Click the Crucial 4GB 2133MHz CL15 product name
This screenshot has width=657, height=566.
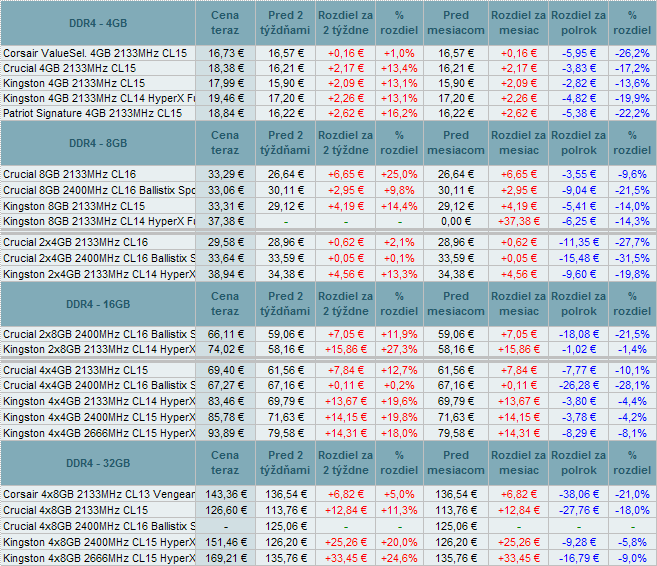(x=70, y=68)
